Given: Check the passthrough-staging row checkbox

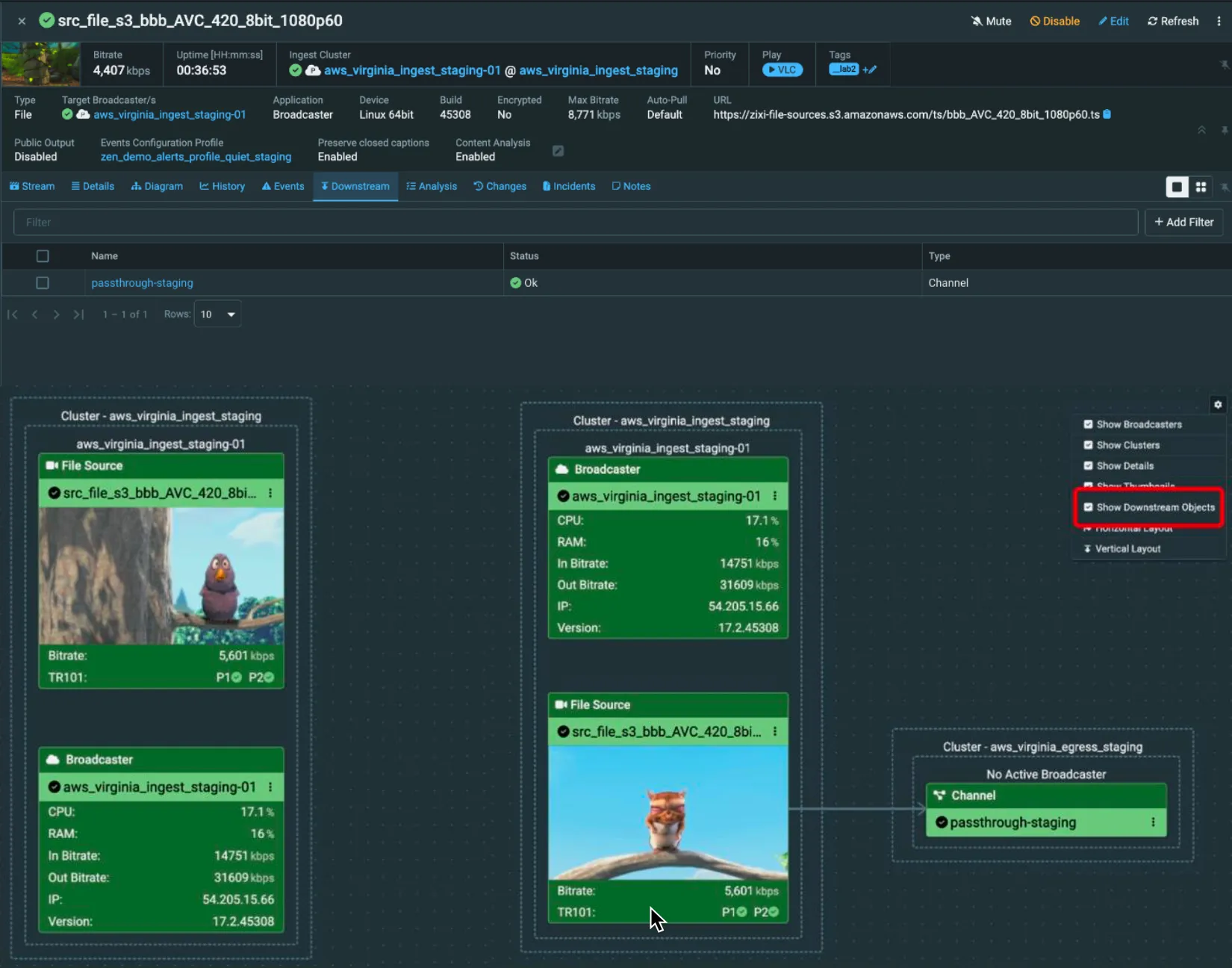Looking at the screenshot, I should (x=43, y=283).
